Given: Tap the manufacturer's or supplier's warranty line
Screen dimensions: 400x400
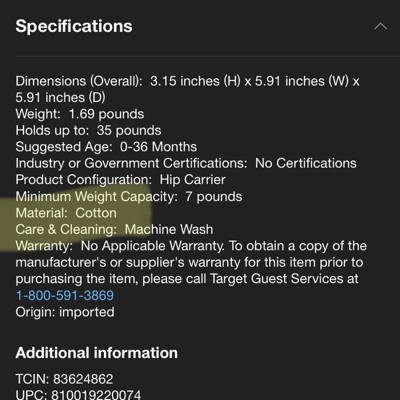Looking at the screenshot, I should pyautogui.click(x=189, y=262).
